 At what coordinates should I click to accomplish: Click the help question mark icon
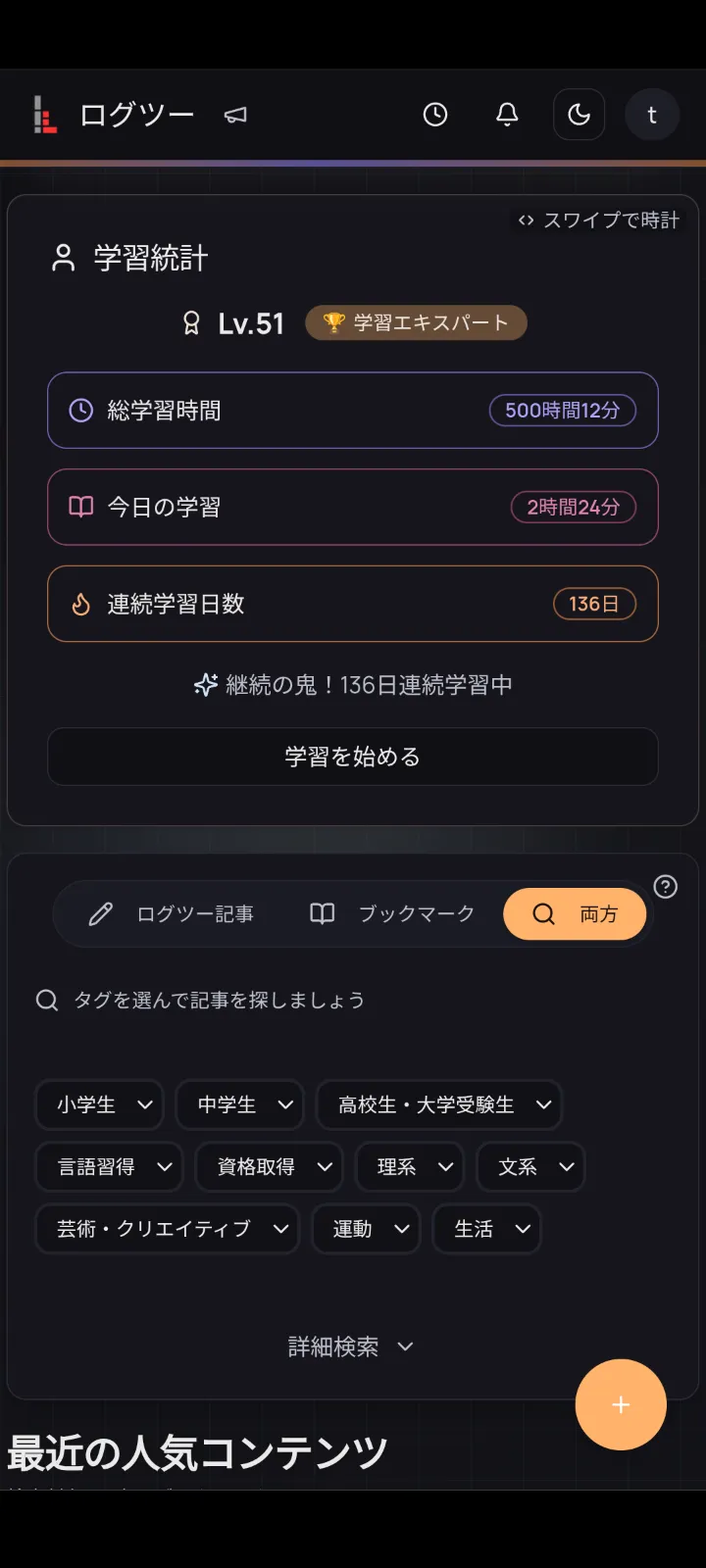pos(666,887)
